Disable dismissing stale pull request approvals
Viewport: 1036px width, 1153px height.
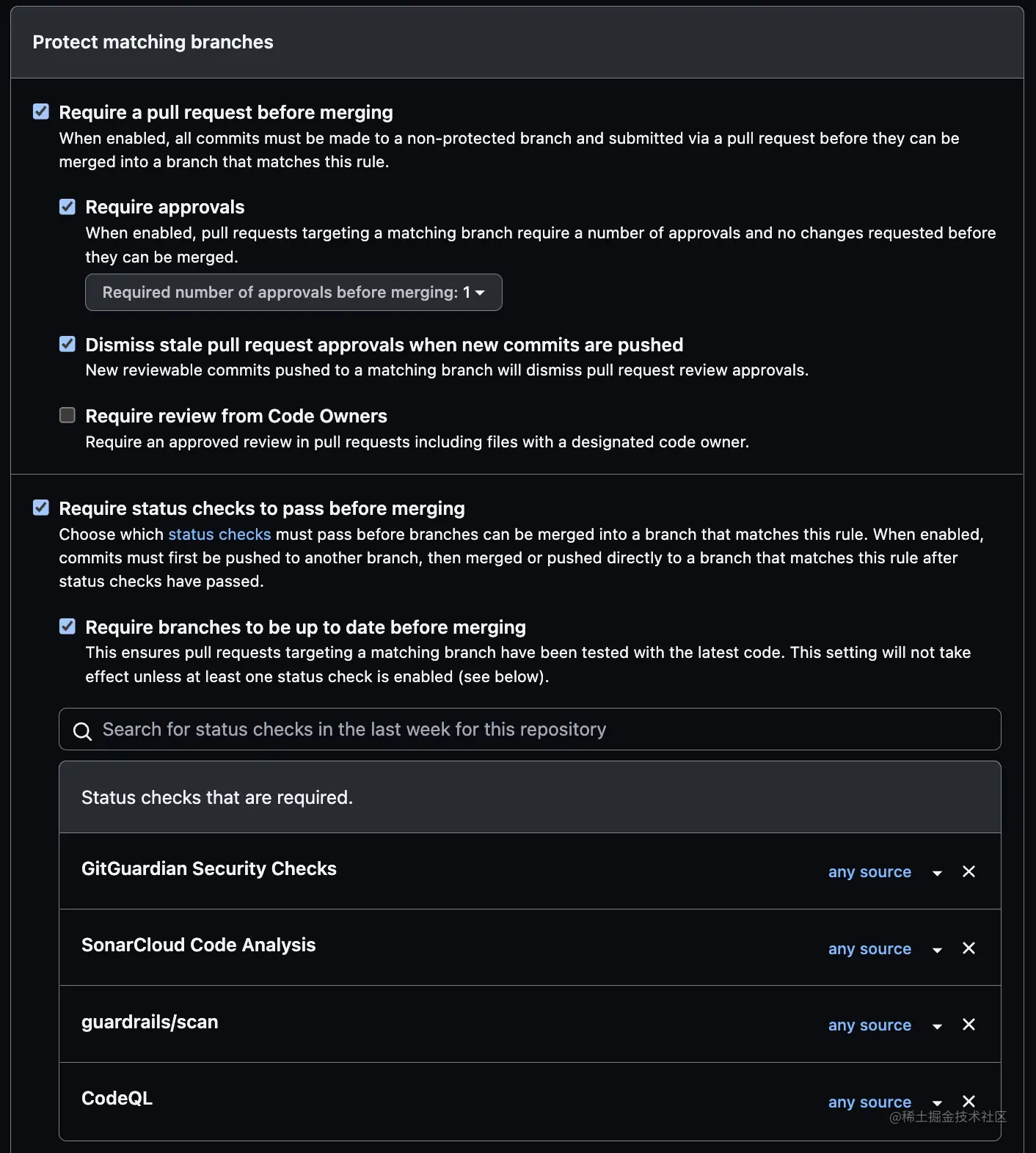point(68,344)
